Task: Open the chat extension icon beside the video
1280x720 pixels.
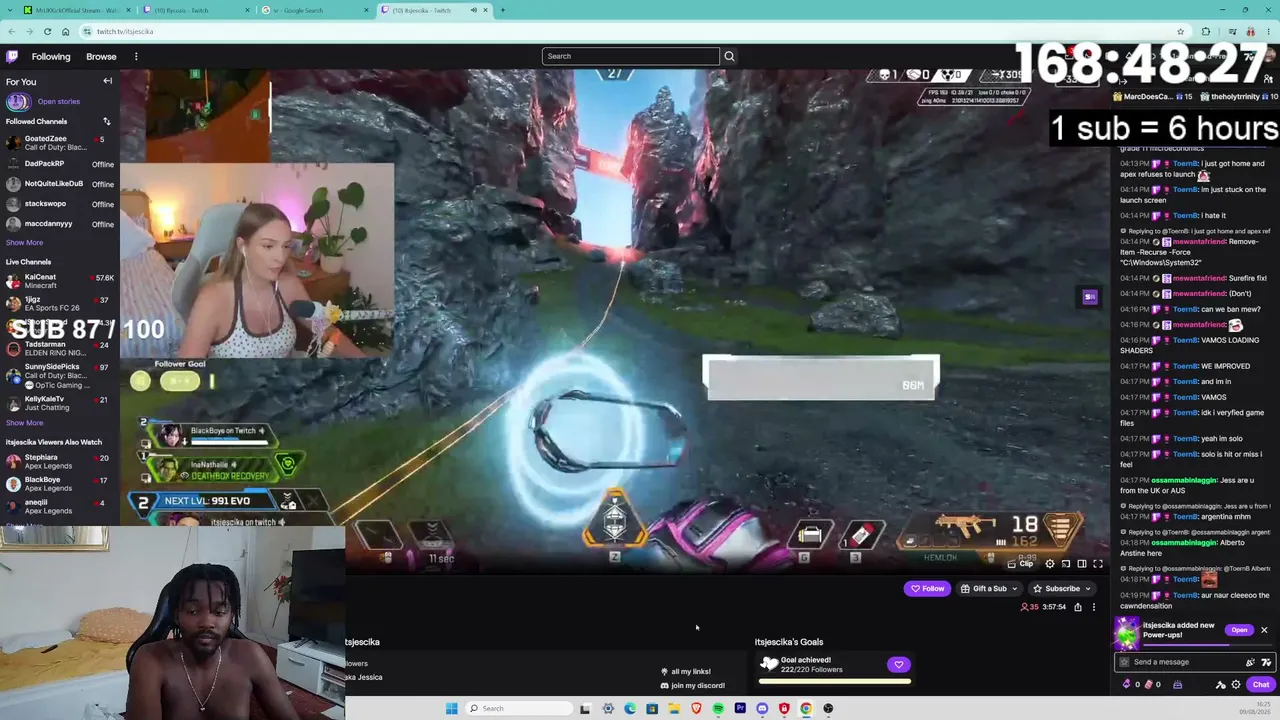Action: click(x=1090, y=297)
